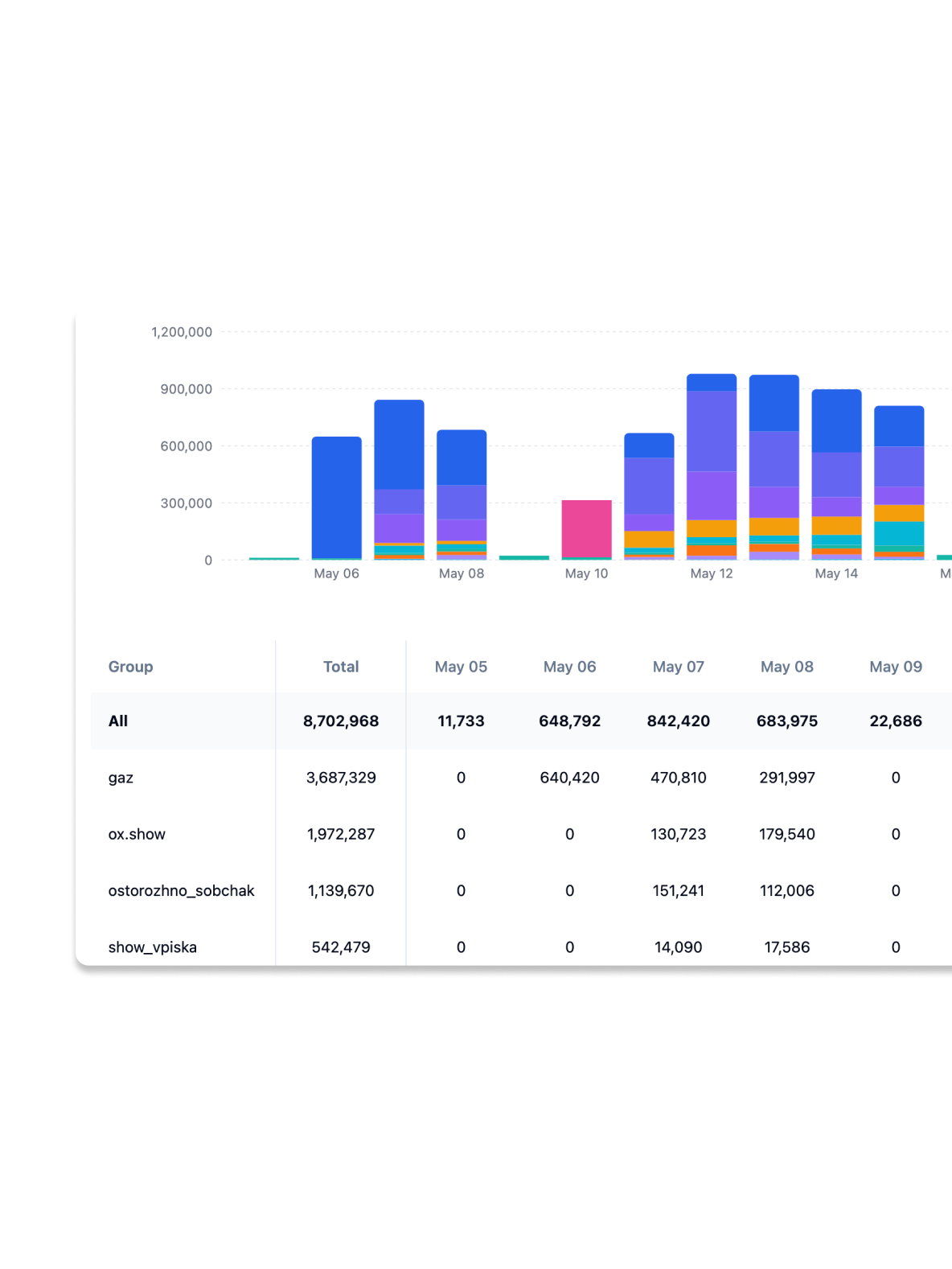Click the blue May 06 chart bar

tap(337, 498)
